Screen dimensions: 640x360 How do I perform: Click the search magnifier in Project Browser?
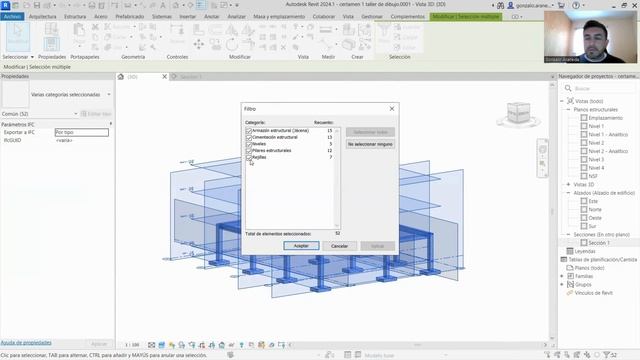tap(568, 88)
